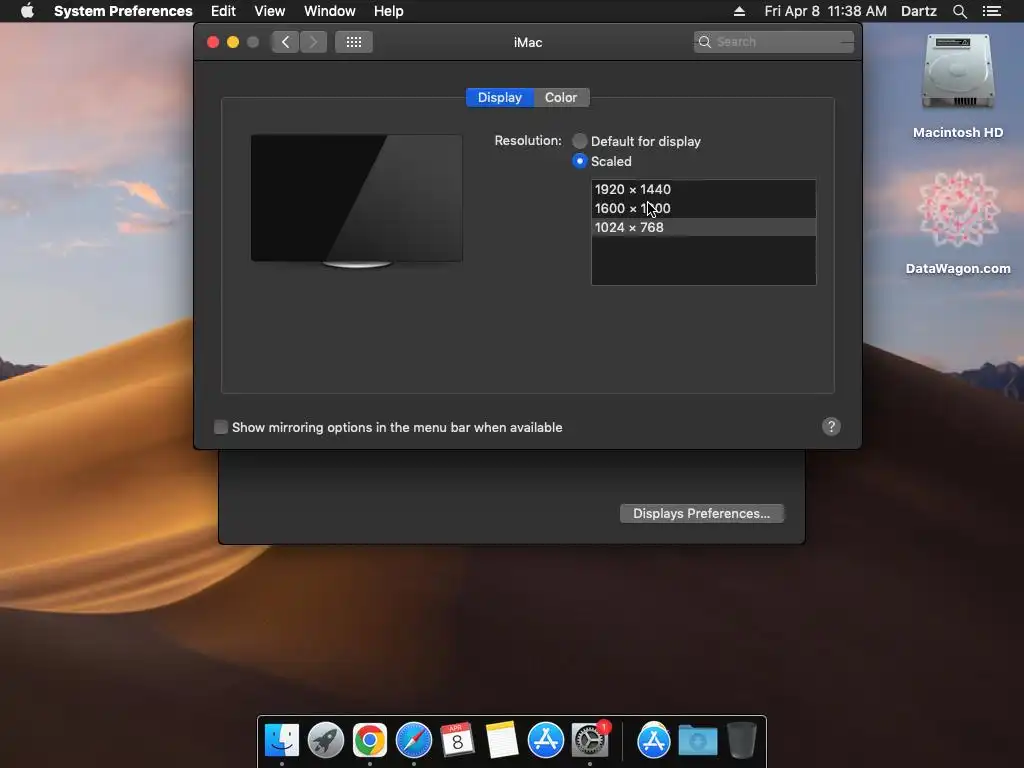Launch Launchpad rocket from the Dock
The image size is (1024, 768).
326,740
